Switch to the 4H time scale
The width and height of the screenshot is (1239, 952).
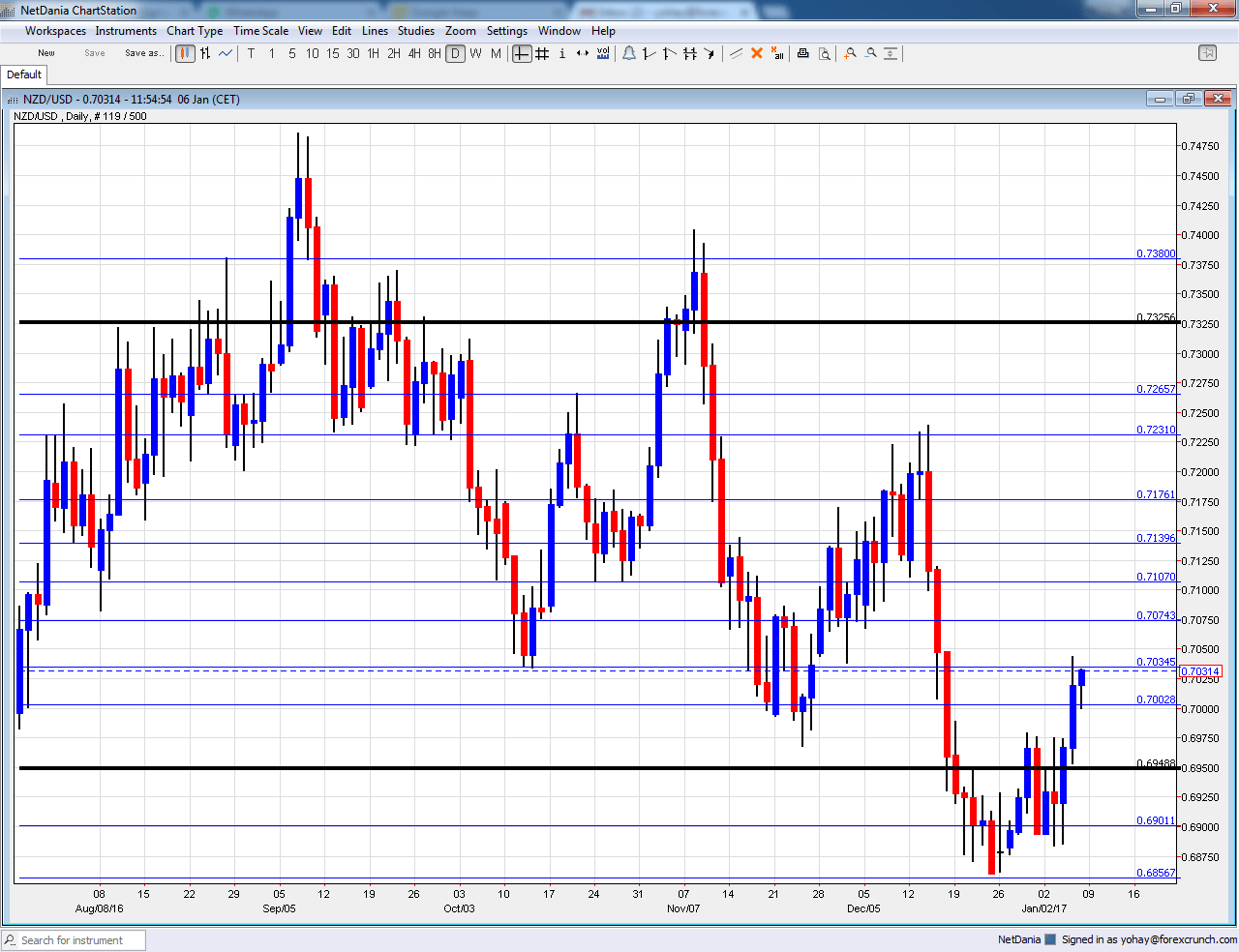click(414, 54)
